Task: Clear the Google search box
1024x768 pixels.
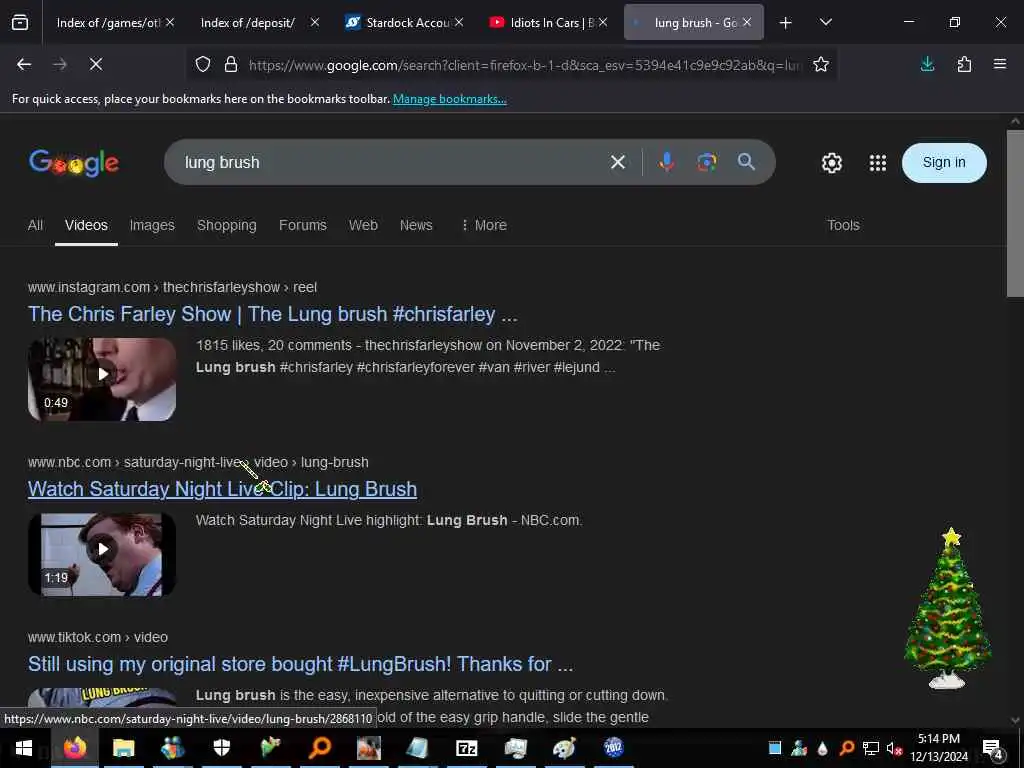Action: pos(618,162)
